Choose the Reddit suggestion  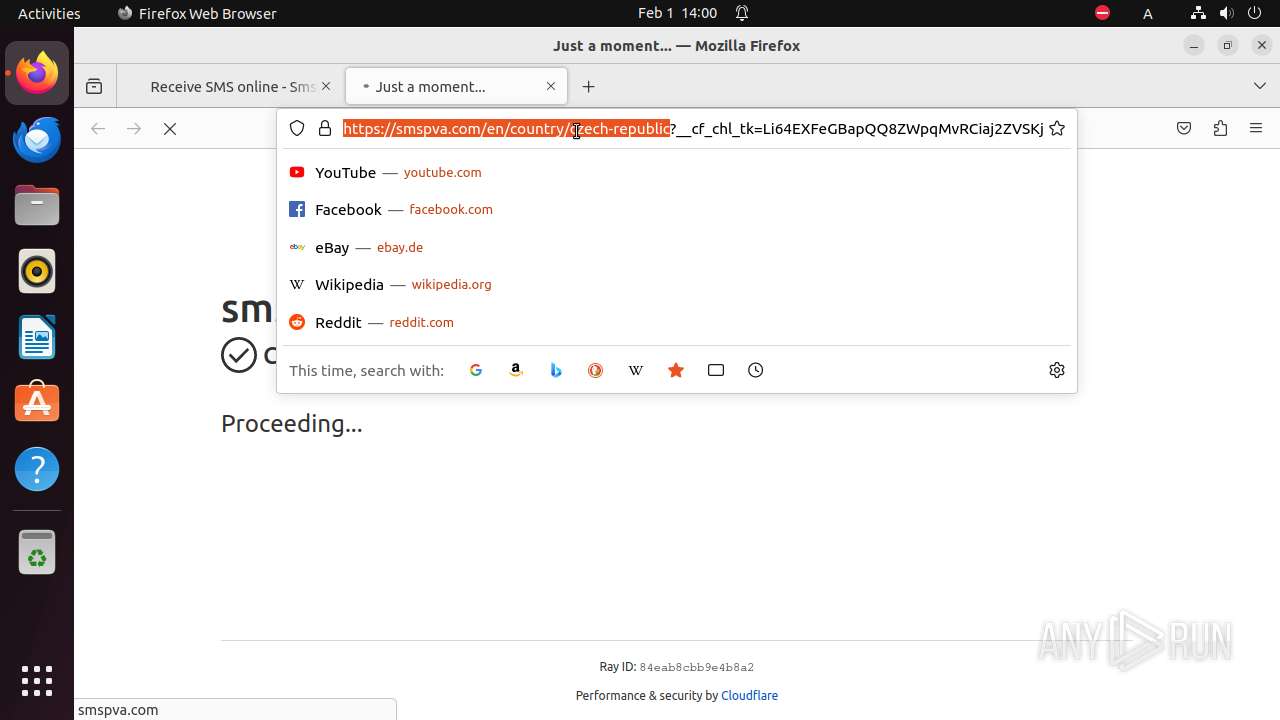(677, 322)
